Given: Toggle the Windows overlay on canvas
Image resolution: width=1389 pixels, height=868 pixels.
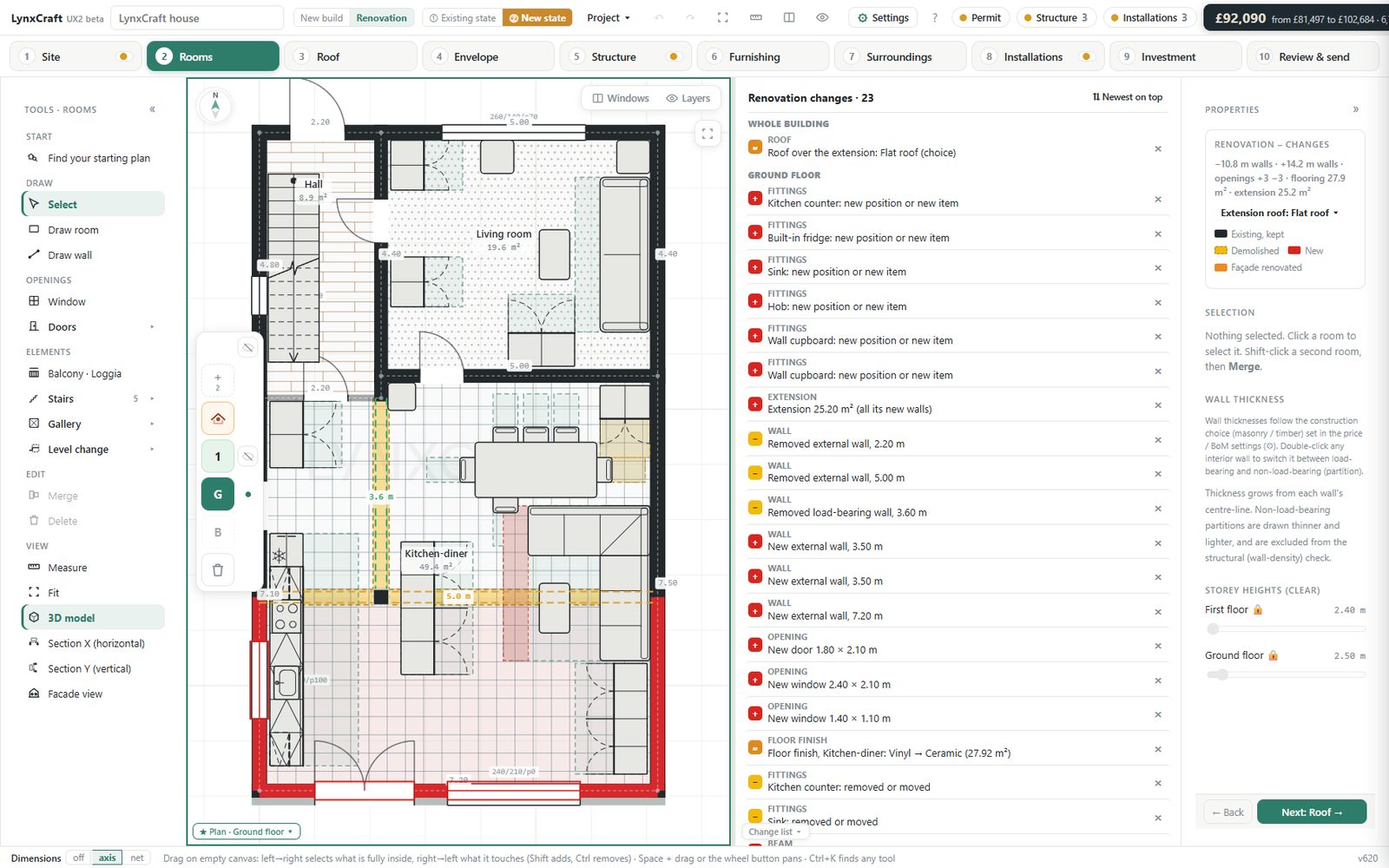Looking at the screenshot, I should [x=621, y=98].
